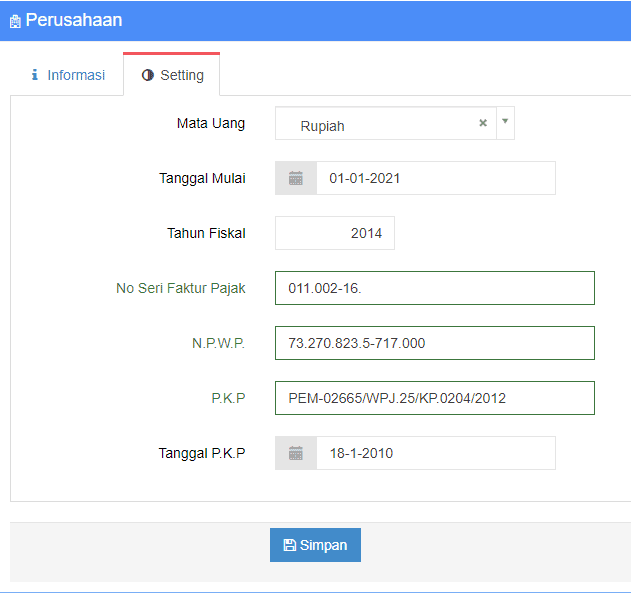This screenshot has height=593, width=631.
Task: Open the Rupiah currency combo box
Action: 386,123
